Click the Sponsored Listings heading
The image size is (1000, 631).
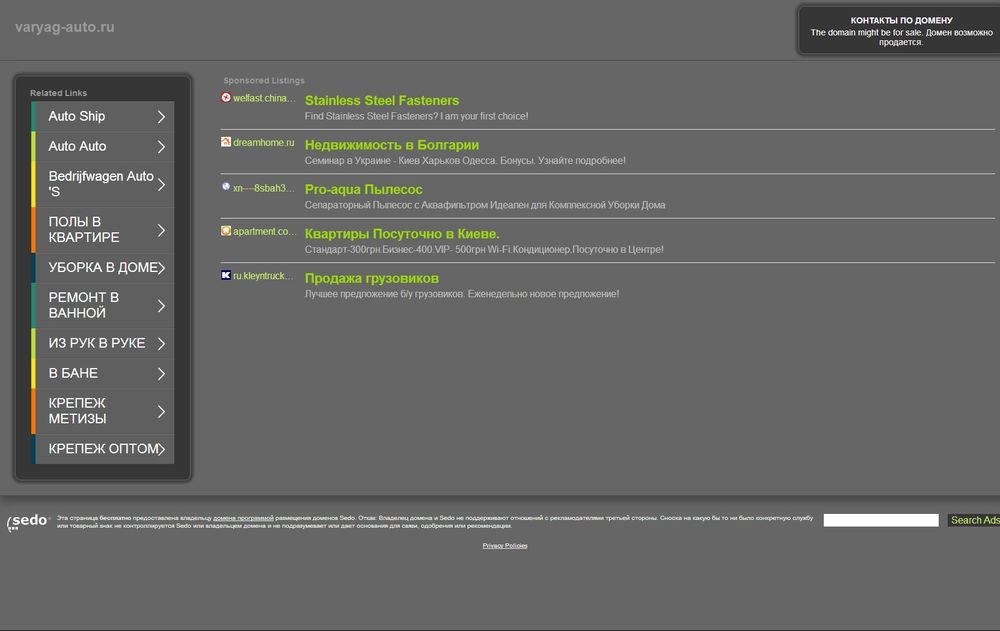[264, 80]
